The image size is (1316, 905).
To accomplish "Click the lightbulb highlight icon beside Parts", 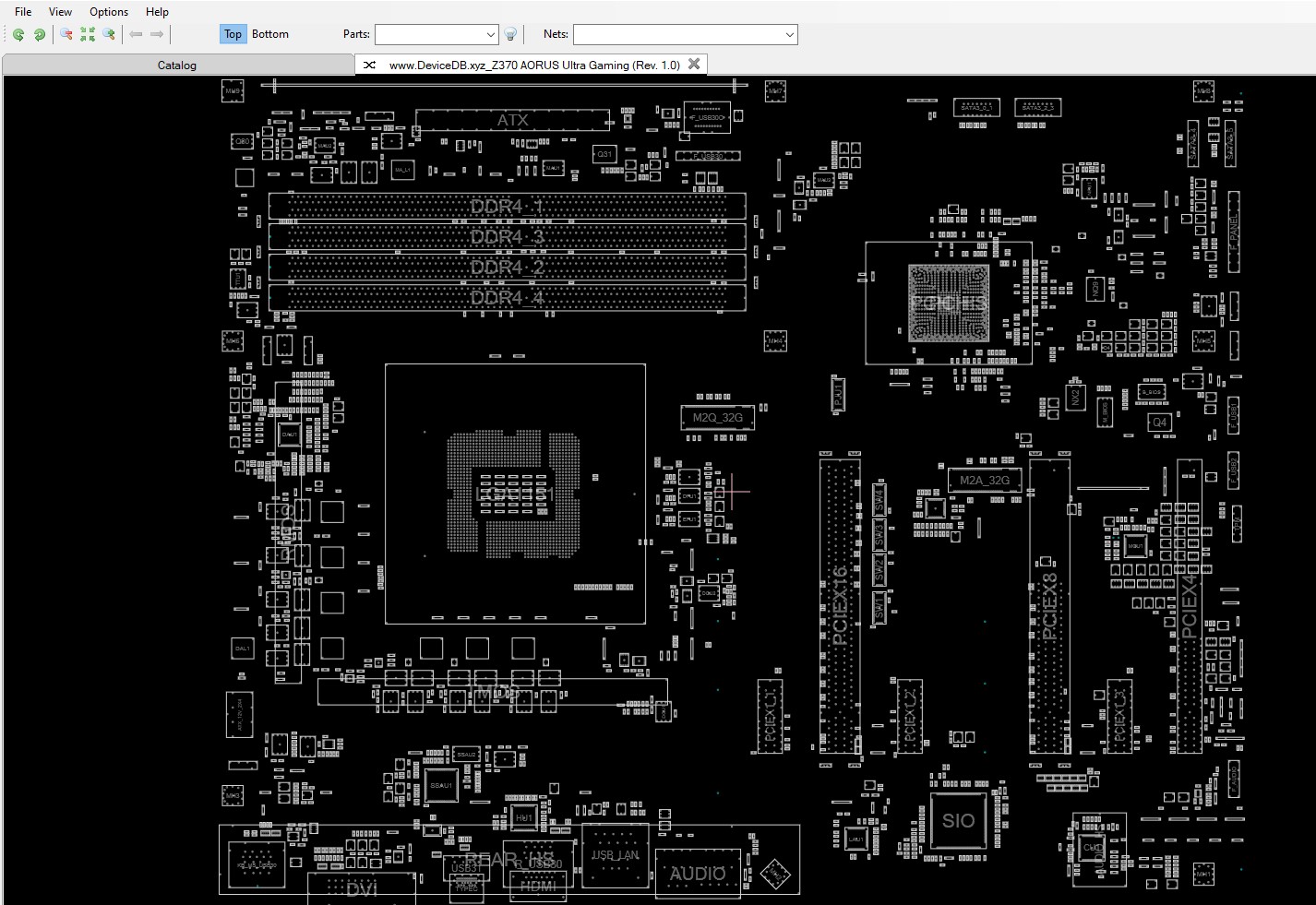I will [510, 34].
